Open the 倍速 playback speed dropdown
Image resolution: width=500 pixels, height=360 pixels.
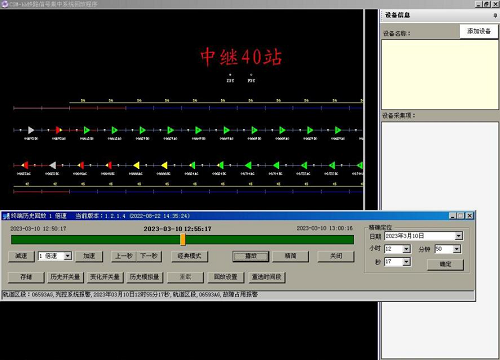pos(68,256)
